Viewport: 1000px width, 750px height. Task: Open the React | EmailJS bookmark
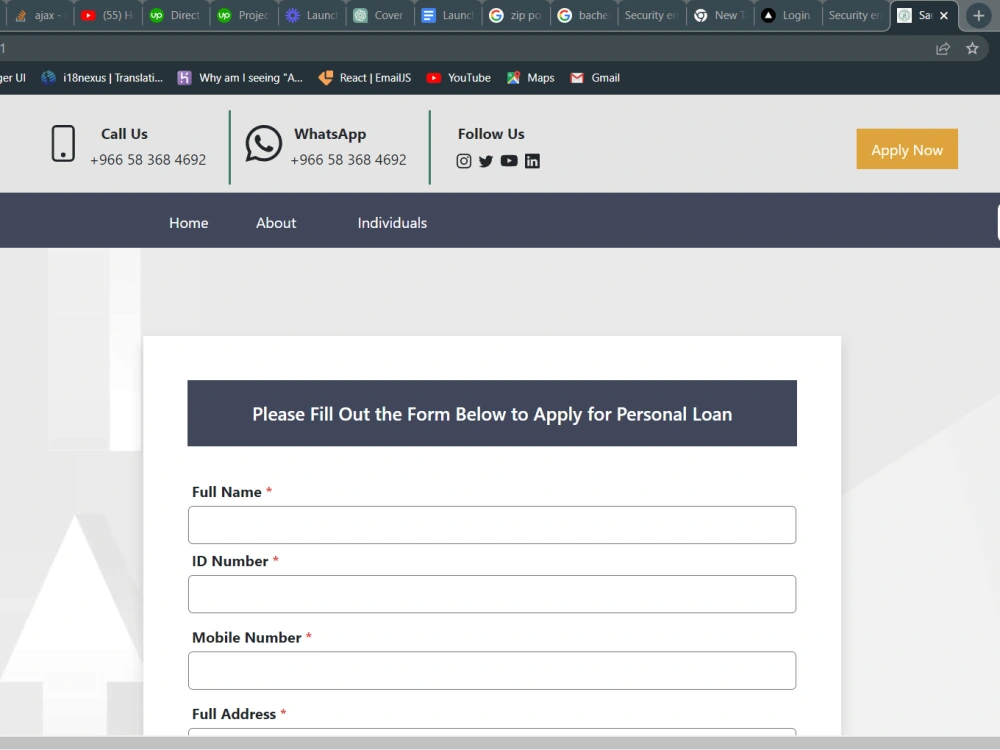[365, 78]
